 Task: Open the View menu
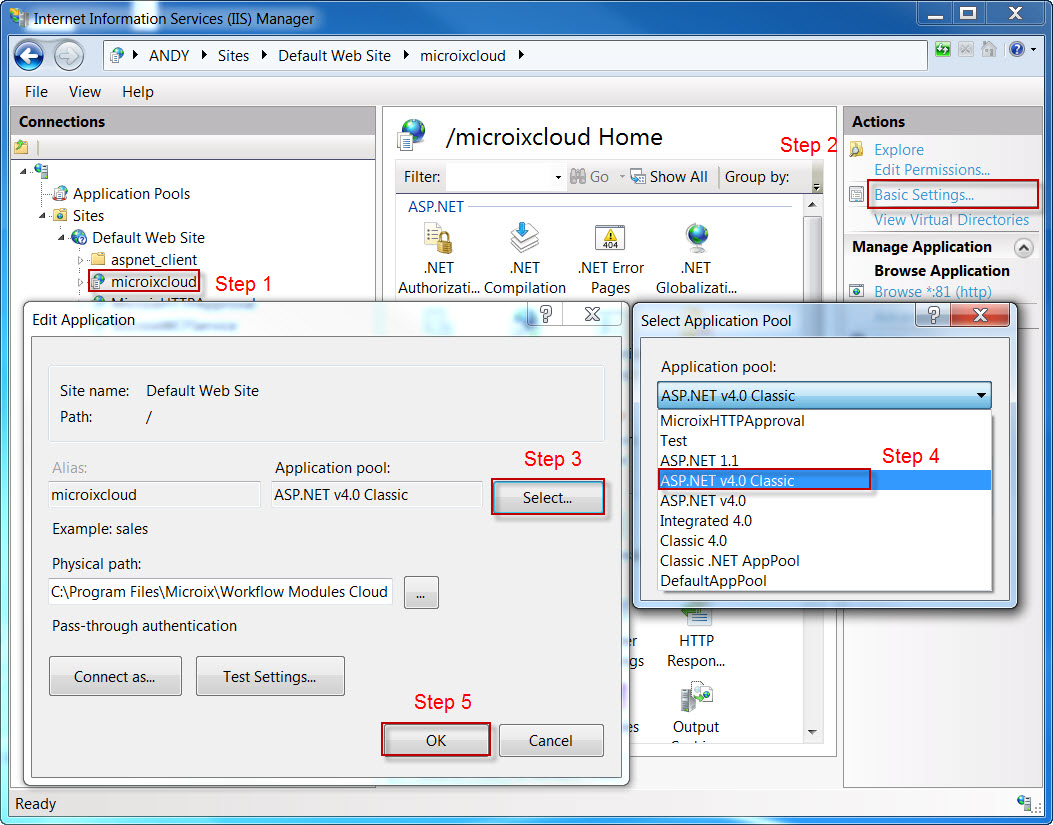click(84, 91)
